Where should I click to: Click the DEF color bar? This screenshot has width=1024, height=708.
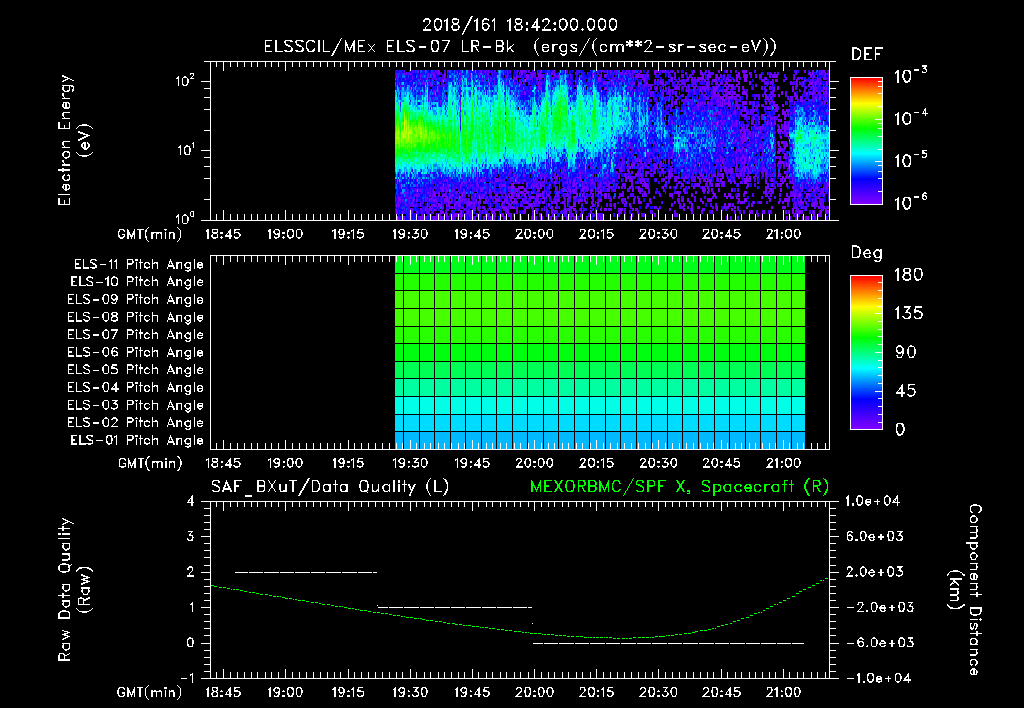[866, 141]
